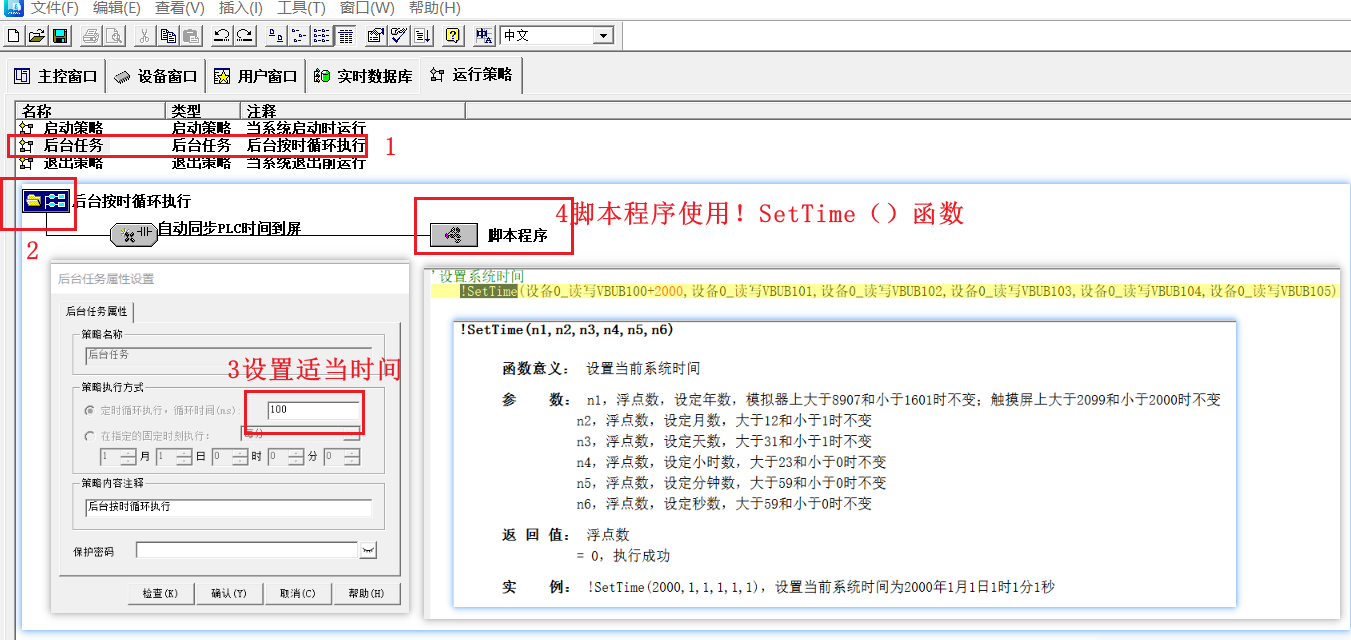Switch to the 实时数据库 tab
Viewport: 1351px width, 640px height.
click(x=362, y=76)
